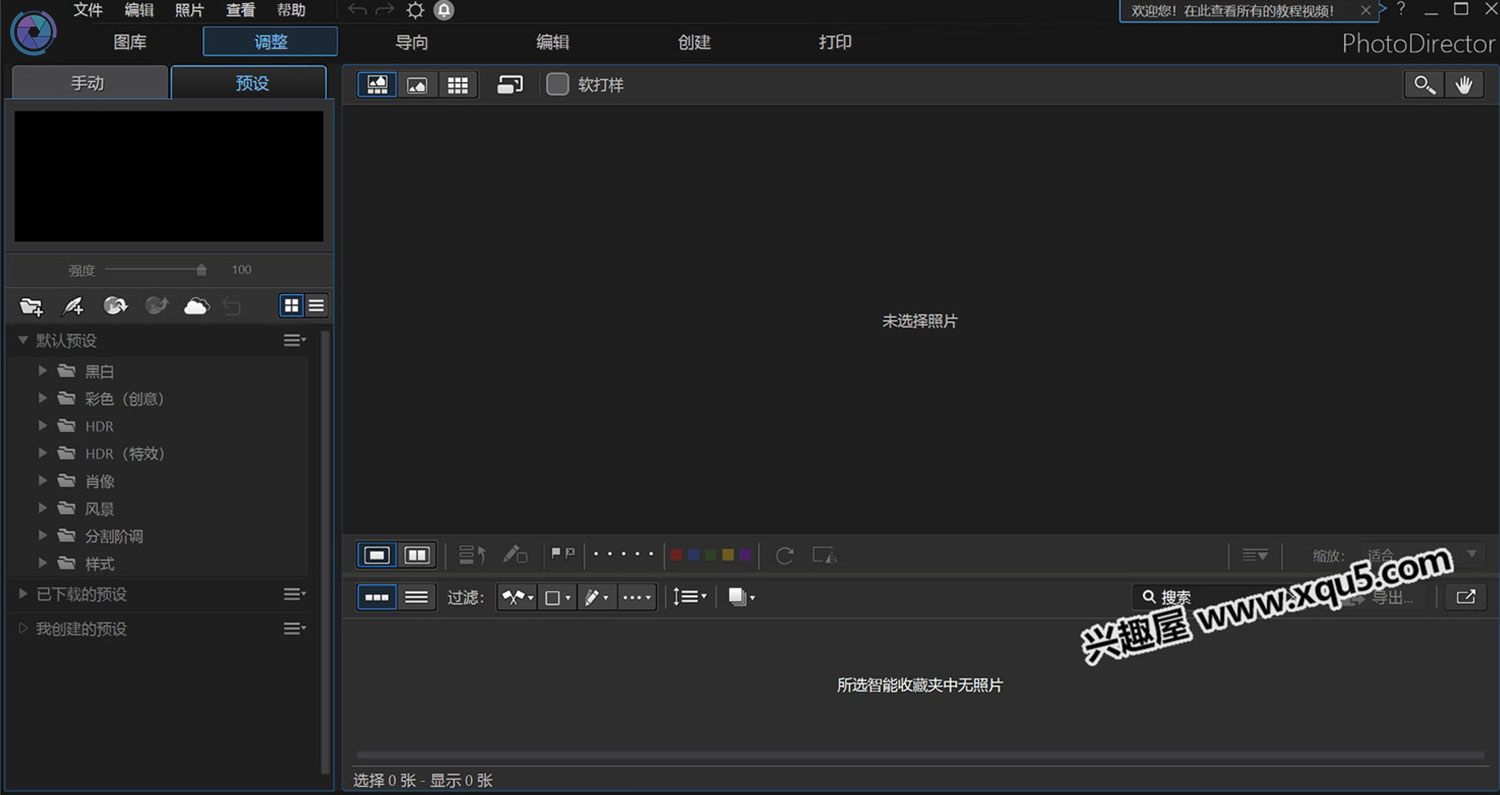1500x795 pixels.
Task: Toggle compare two photos view
Action: point(417,555)
